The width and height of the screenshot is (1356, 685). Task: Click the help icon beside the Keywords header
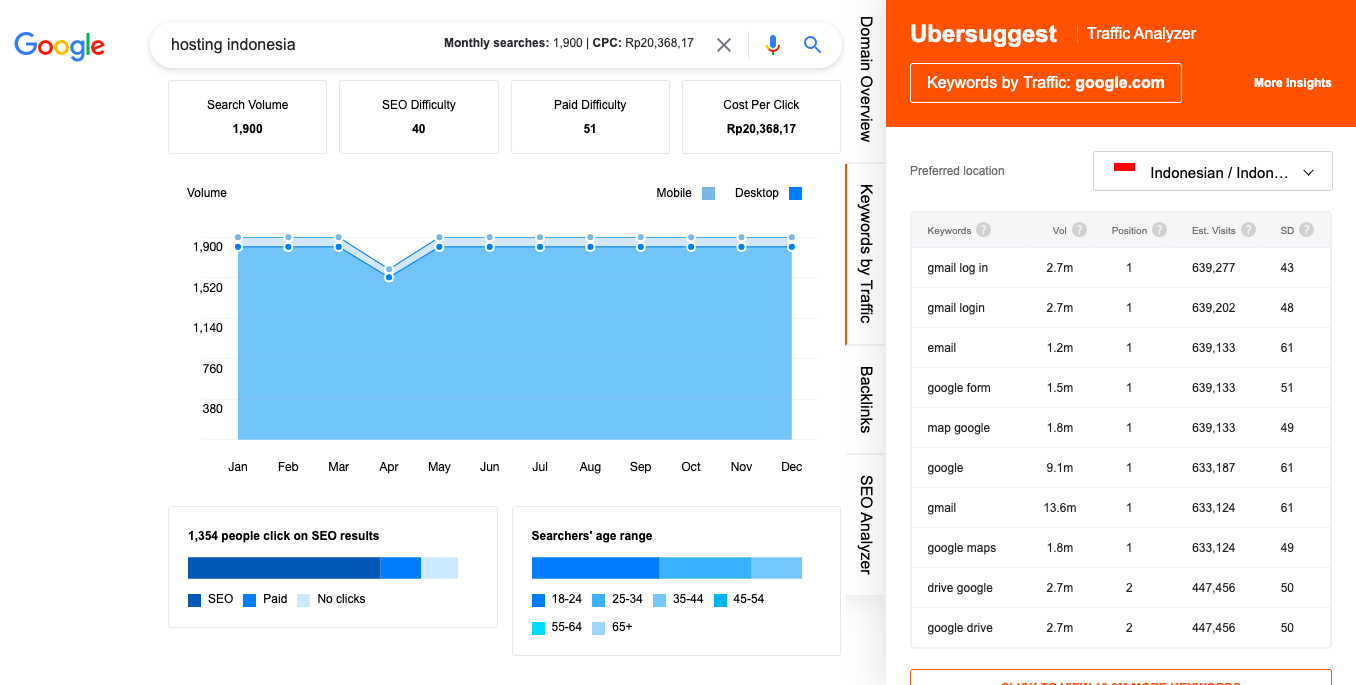[x=982, y=230]
